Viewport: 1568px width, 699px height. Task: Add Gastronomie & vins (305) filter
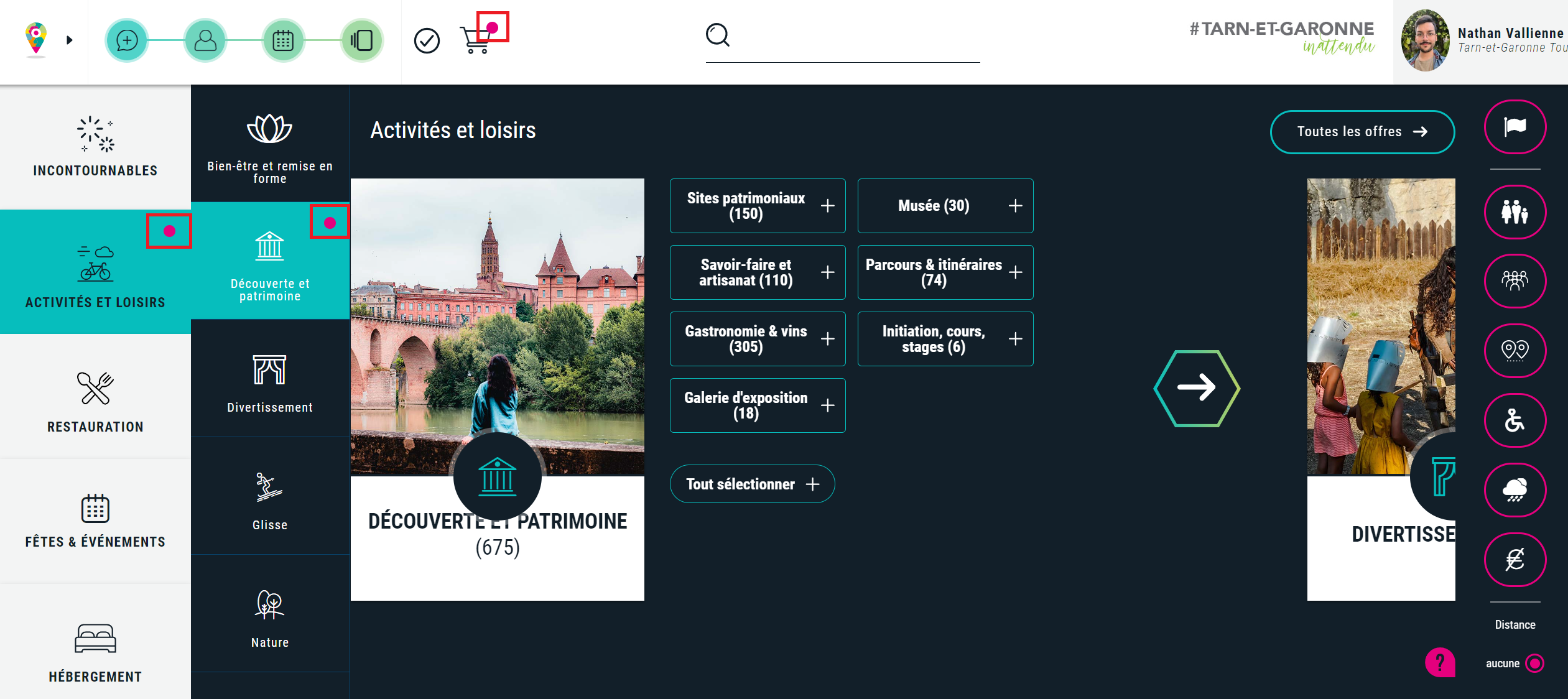coord(757,339)
